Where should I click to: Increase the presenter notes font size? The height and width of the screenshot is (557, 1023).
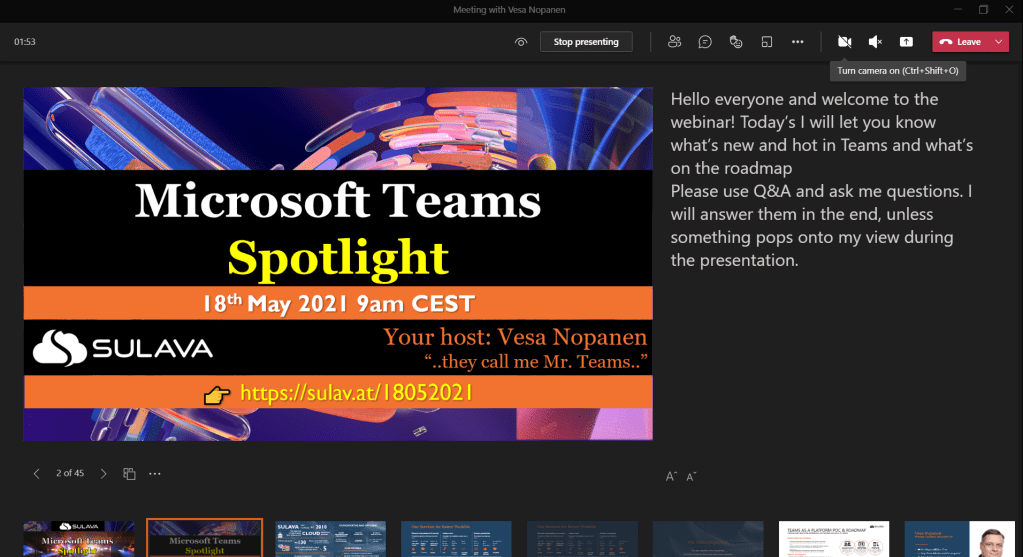(671, 476)
